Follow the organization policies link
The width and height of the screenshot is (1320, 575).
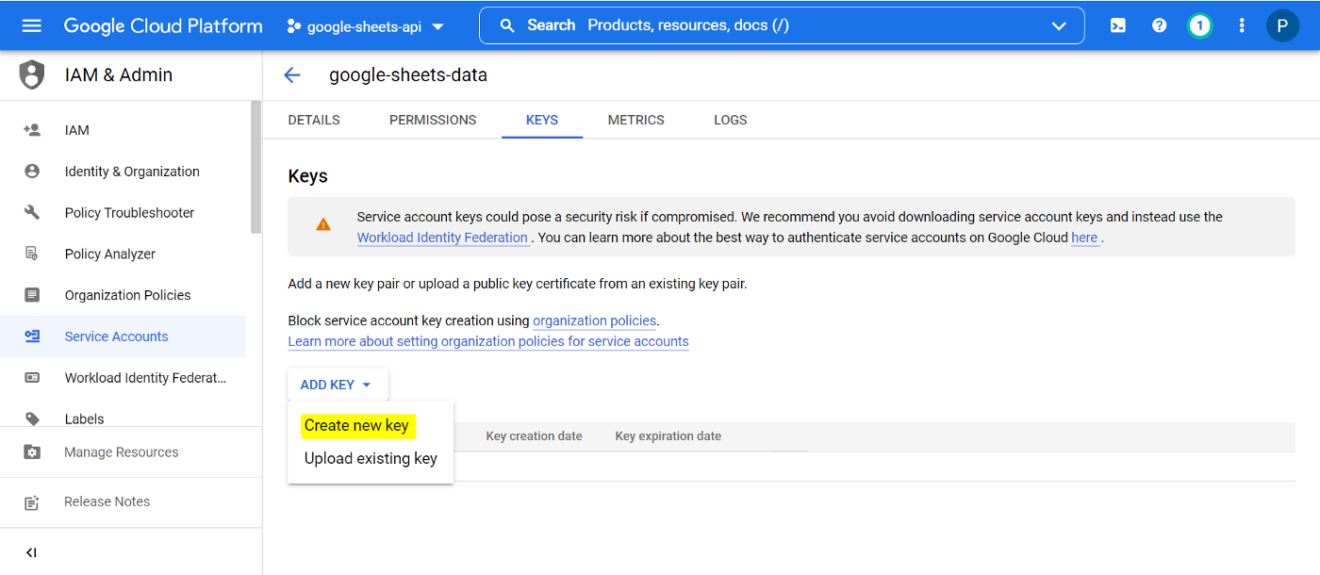[595, 321]
